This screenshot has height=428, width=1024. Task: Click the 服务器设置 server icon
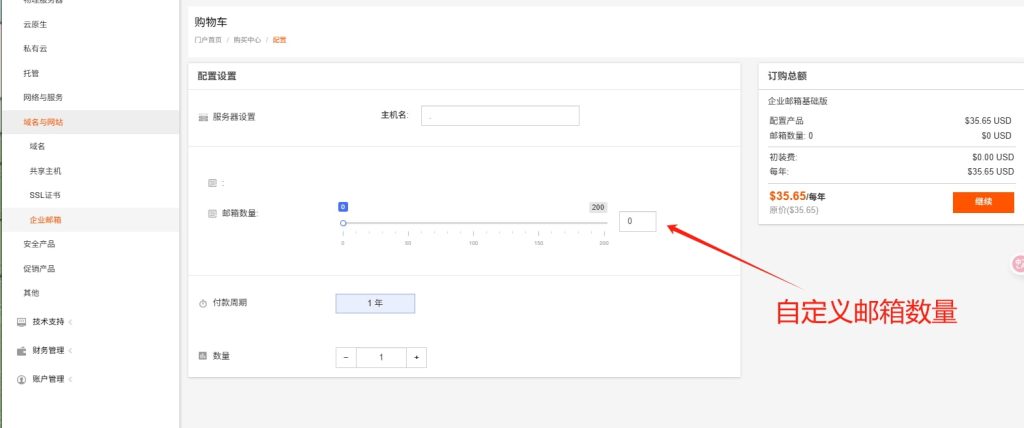[x=203, y=118]
